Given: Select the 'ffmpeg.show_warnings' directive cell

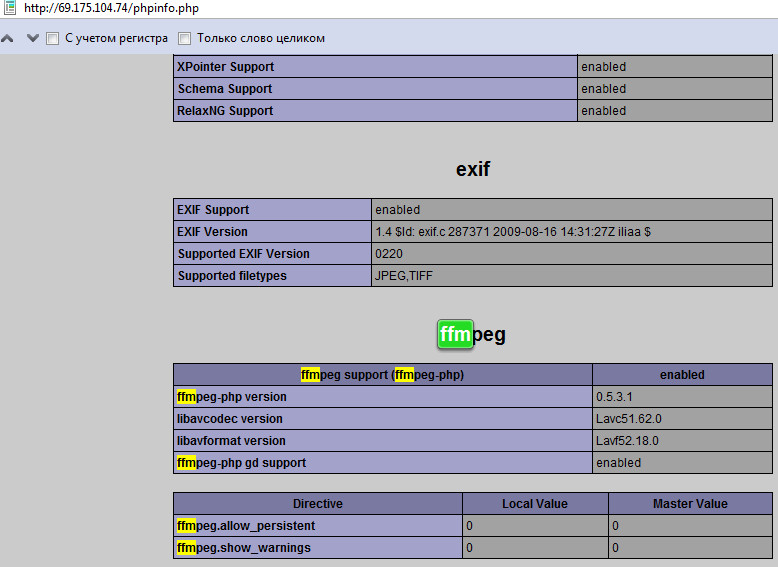Looking at the screenshot, I should (244, 548).
